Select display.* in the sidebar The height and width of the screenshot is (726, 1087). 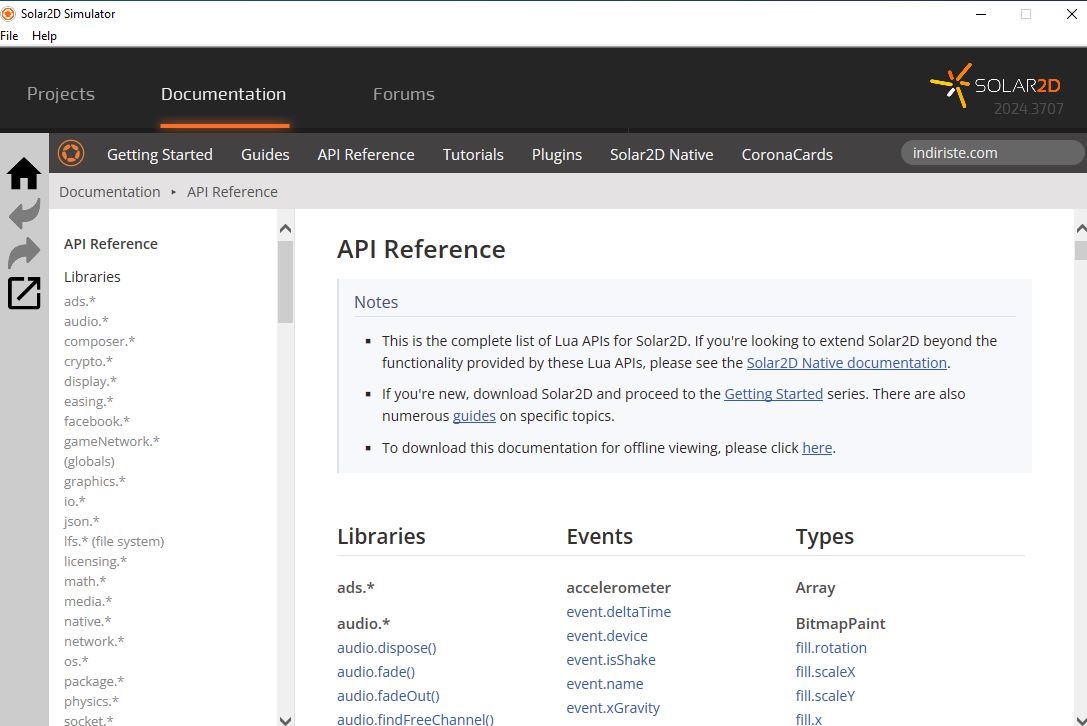[90, 381]
